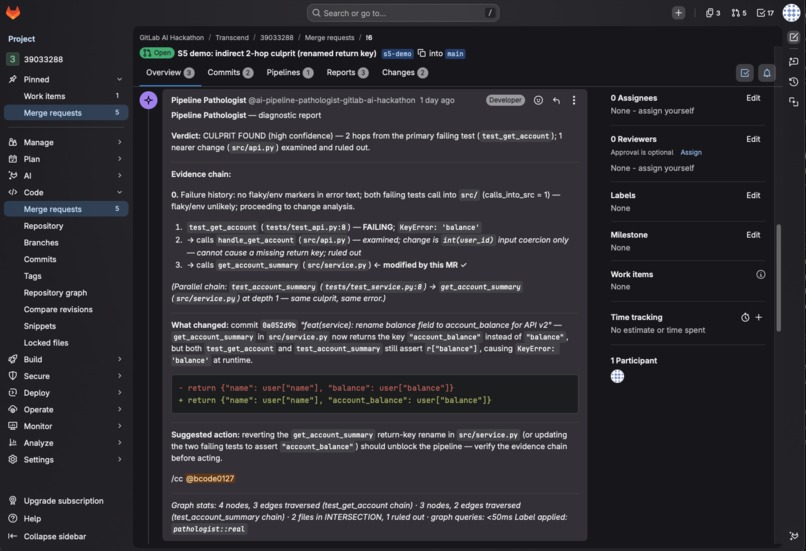Open Help in the sidebar

click(x=66, y=519)
